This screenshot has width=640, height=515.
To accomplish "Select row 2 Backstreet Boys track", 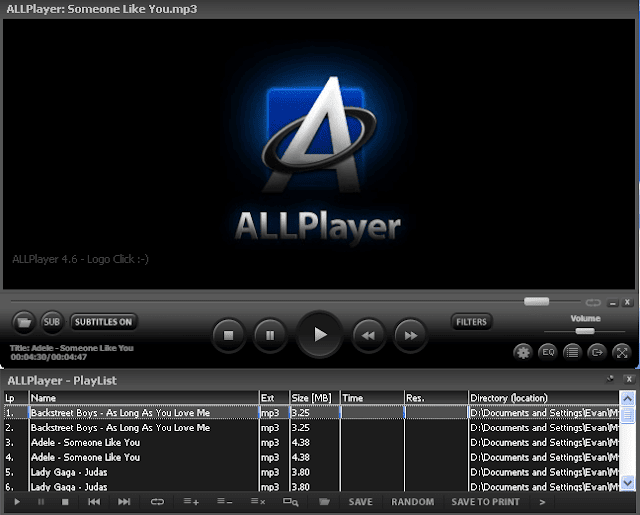I will click(x=311, y=428).
